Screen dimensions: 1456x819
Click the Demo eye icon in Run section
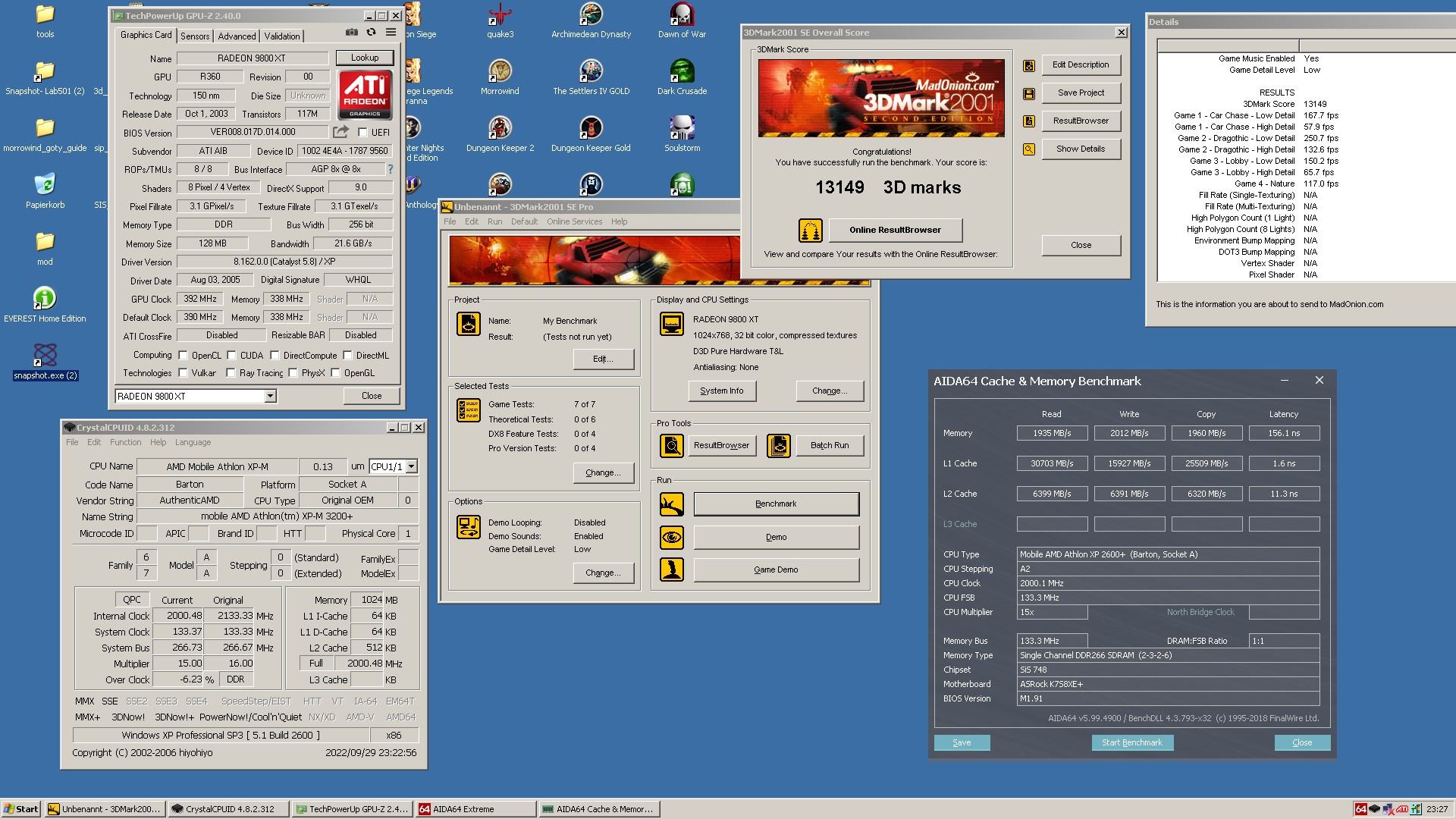tap(671, 538)
